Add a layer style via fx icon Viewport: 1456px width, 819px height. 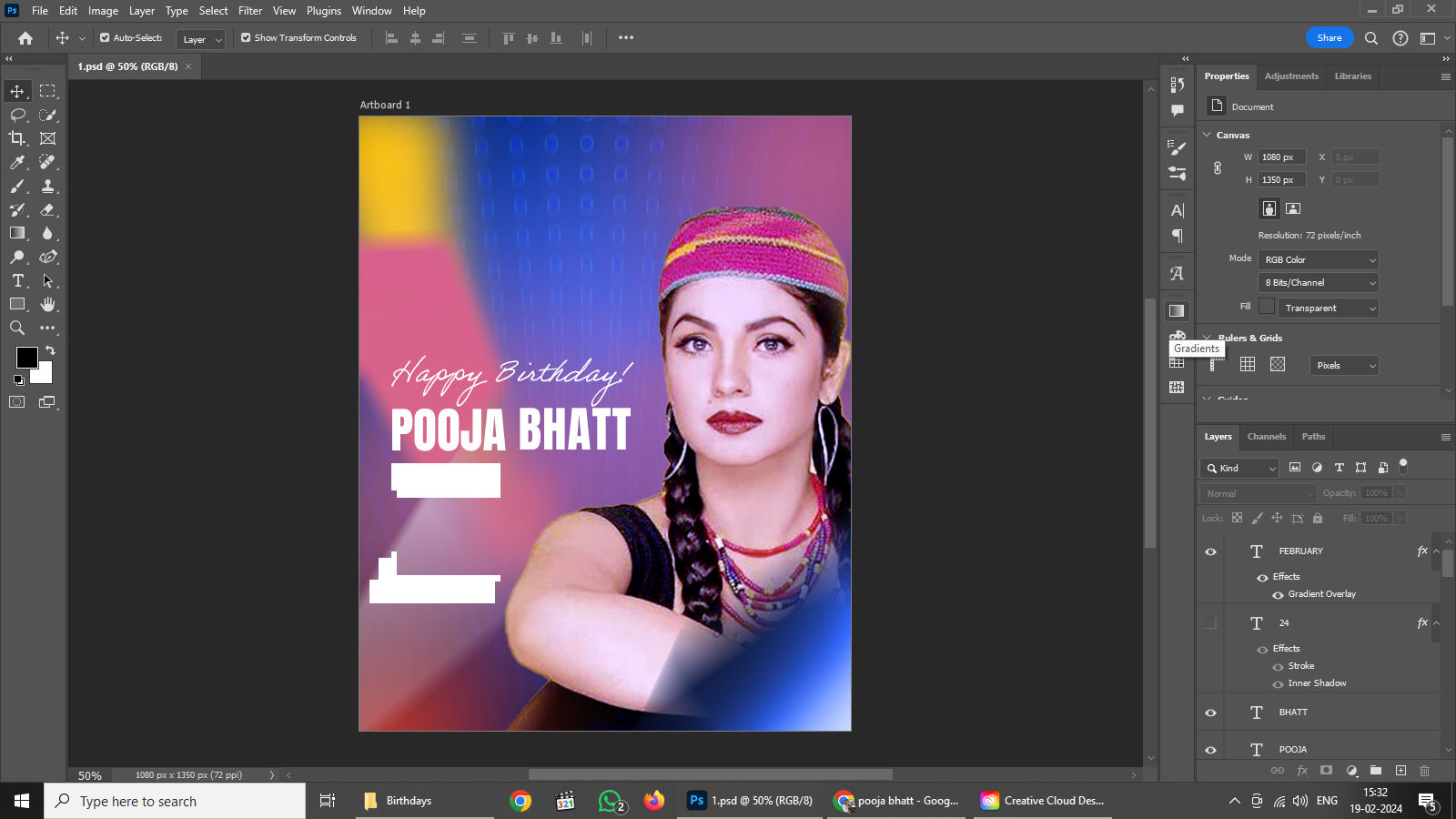(x=1302, y=770)
